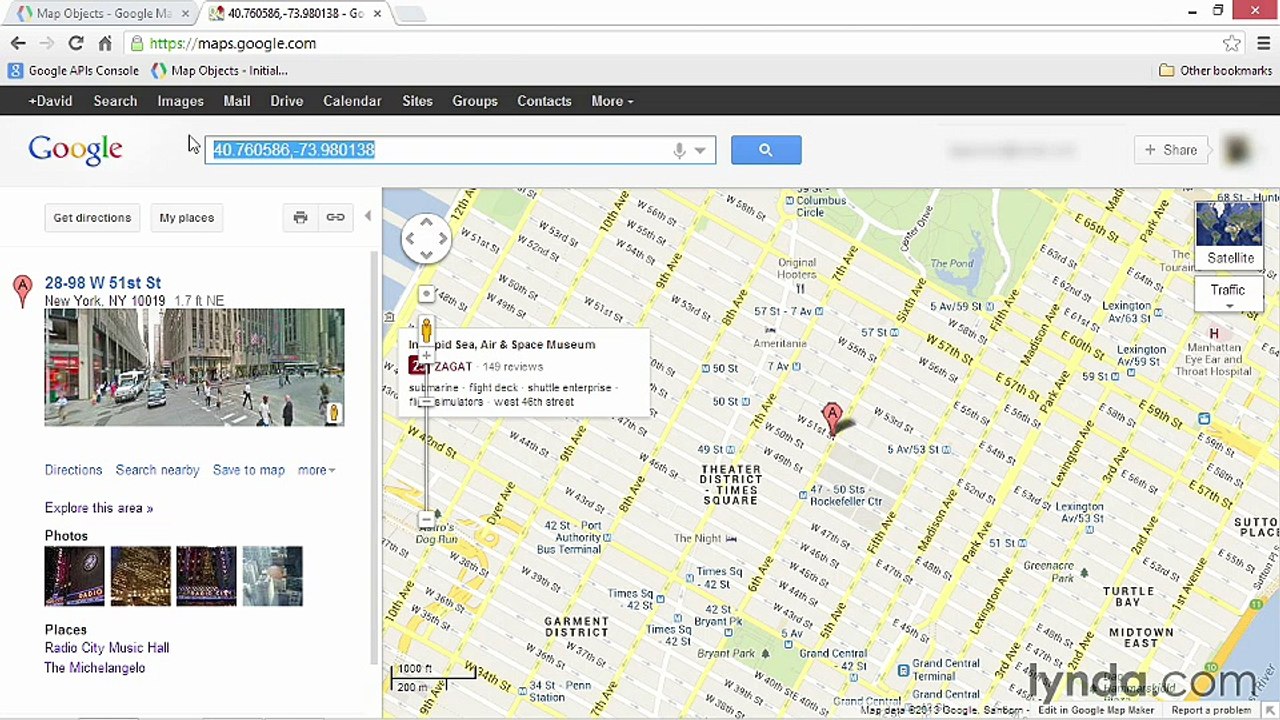Click the Google logo
This screenshot has width=1280, height=720.
pyautogui.click(x=75, y=150)
